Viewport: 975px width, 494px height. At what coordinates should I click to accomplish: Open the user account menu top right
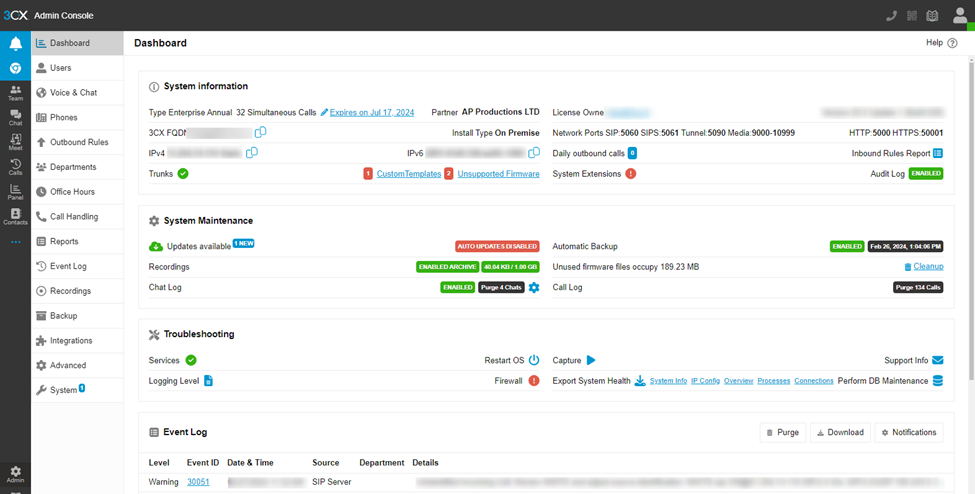coord(959,16)
